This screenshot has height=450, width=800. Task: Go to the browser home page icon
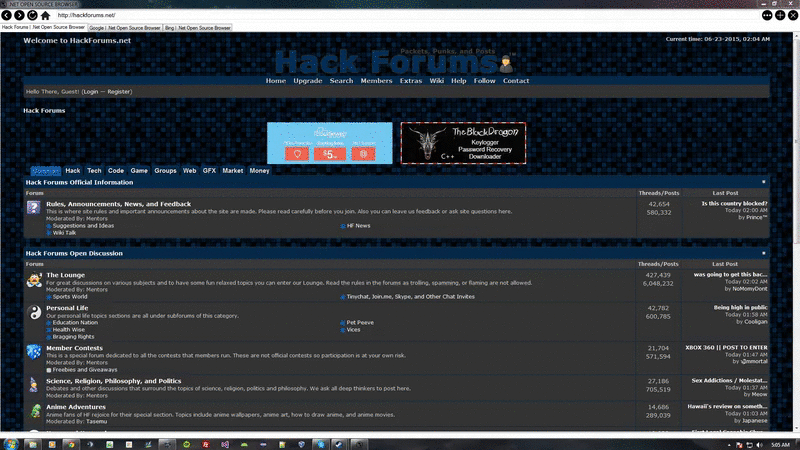coord(45,15)
